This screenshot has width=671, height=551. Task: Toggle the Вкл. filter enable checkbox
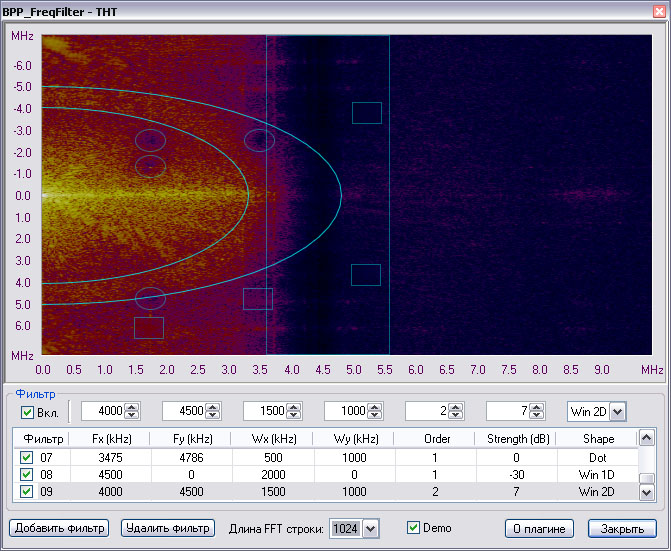coord(27,412)
